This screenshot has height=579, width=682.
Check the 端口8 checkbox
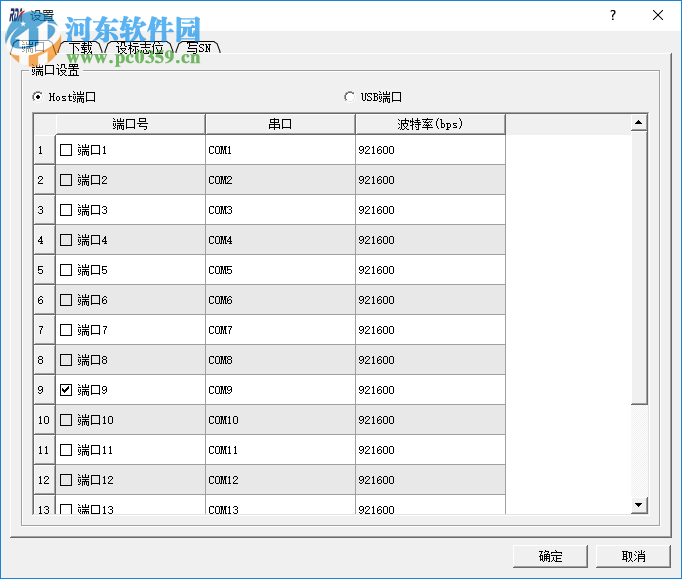click(x=66, y=360)
